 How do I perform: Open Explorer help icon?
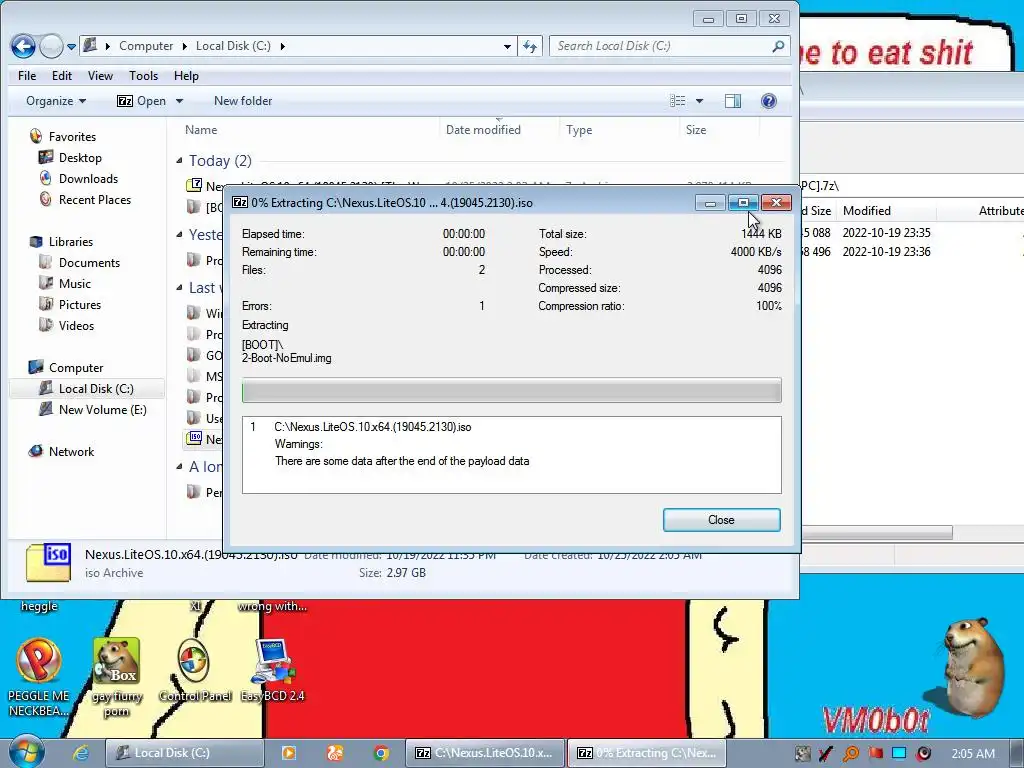[x=769, y=101]
